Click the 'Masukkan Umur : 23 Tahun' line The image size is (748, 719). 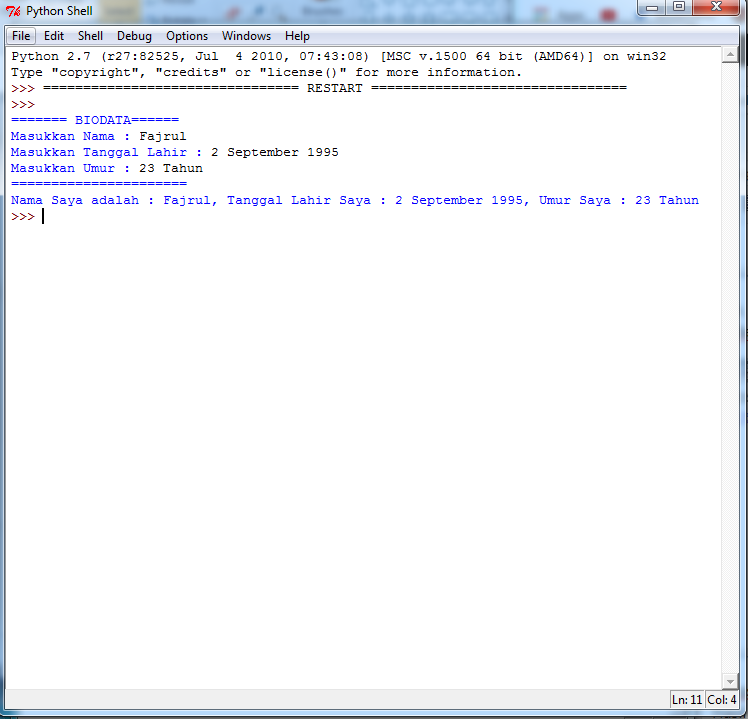pos(106,168)
